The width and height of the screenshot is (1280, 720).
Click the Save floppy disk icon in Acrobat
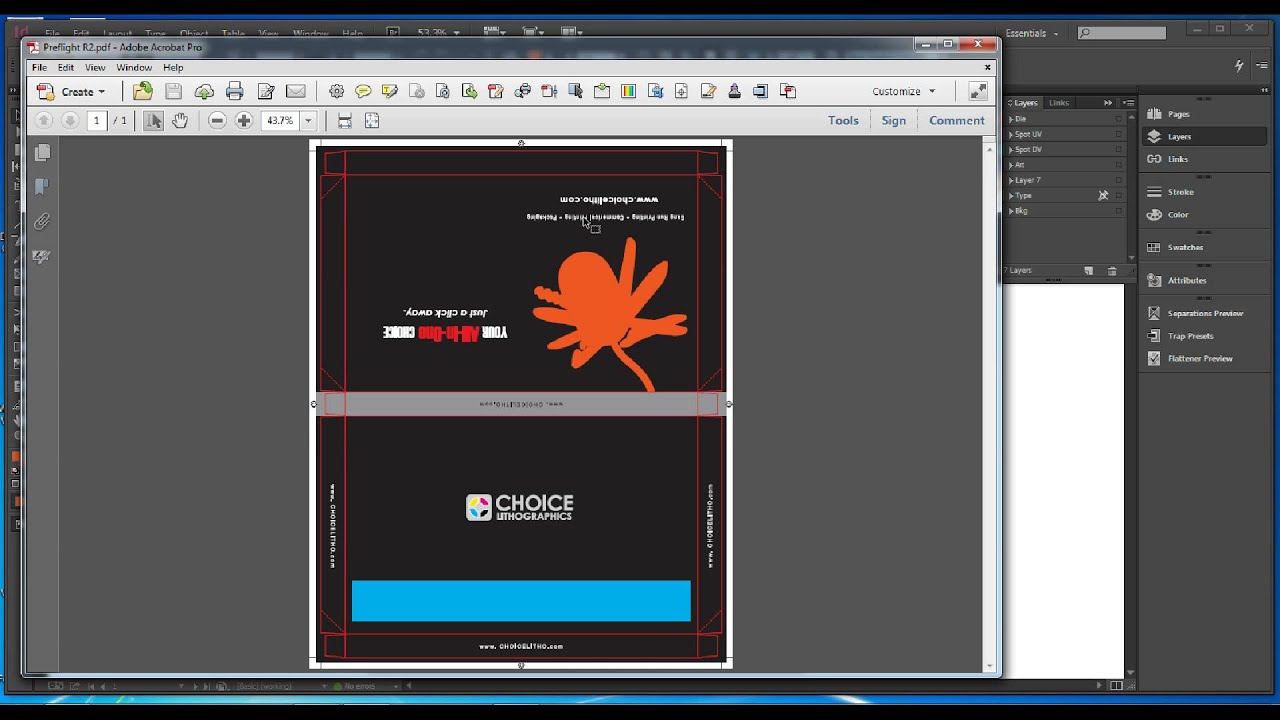coord(173,91)
